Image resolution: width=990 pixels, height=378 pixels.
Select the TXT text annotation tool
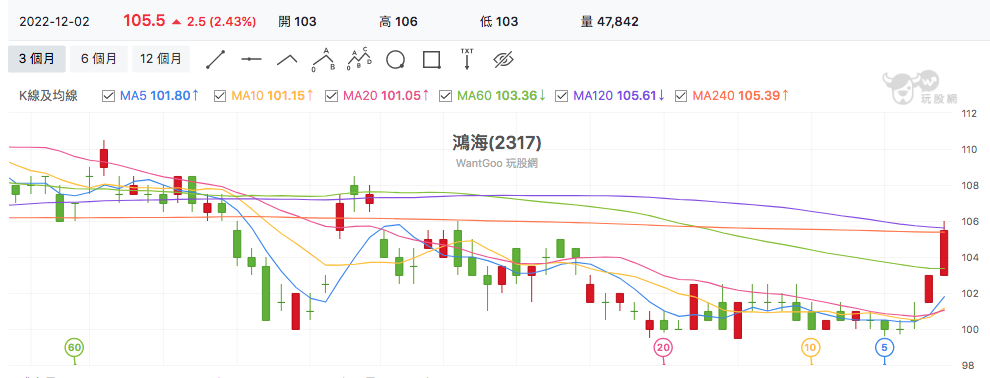point(467,59)
